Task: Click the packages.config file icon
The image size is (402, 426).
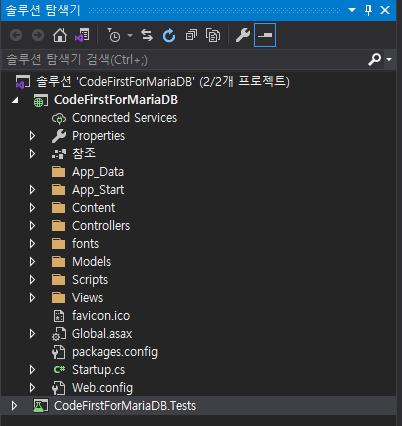Action: coord(58,352)
